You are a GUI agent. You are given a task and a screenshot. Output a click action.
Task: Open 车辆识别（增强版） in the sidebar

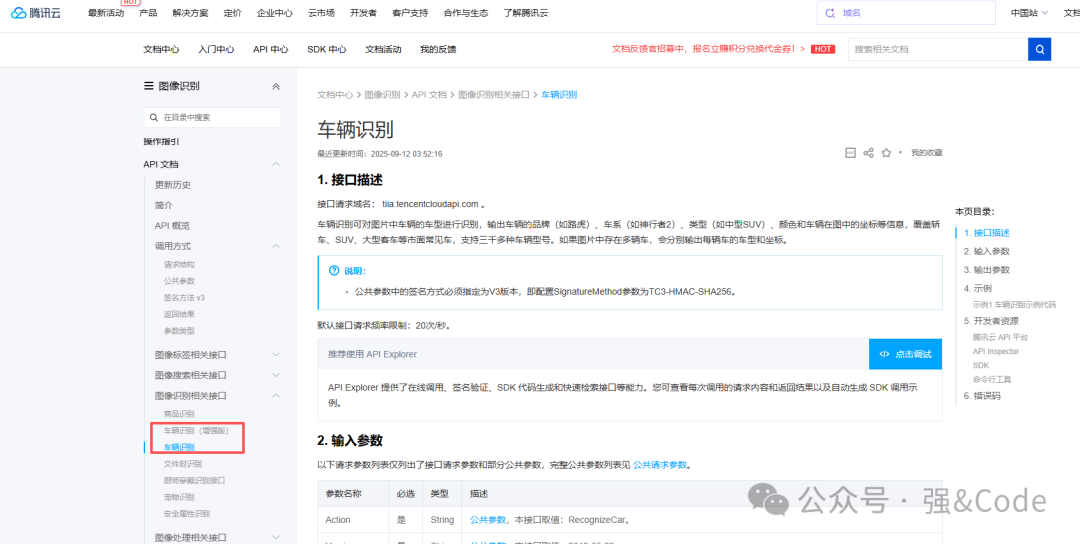[196, 431]
